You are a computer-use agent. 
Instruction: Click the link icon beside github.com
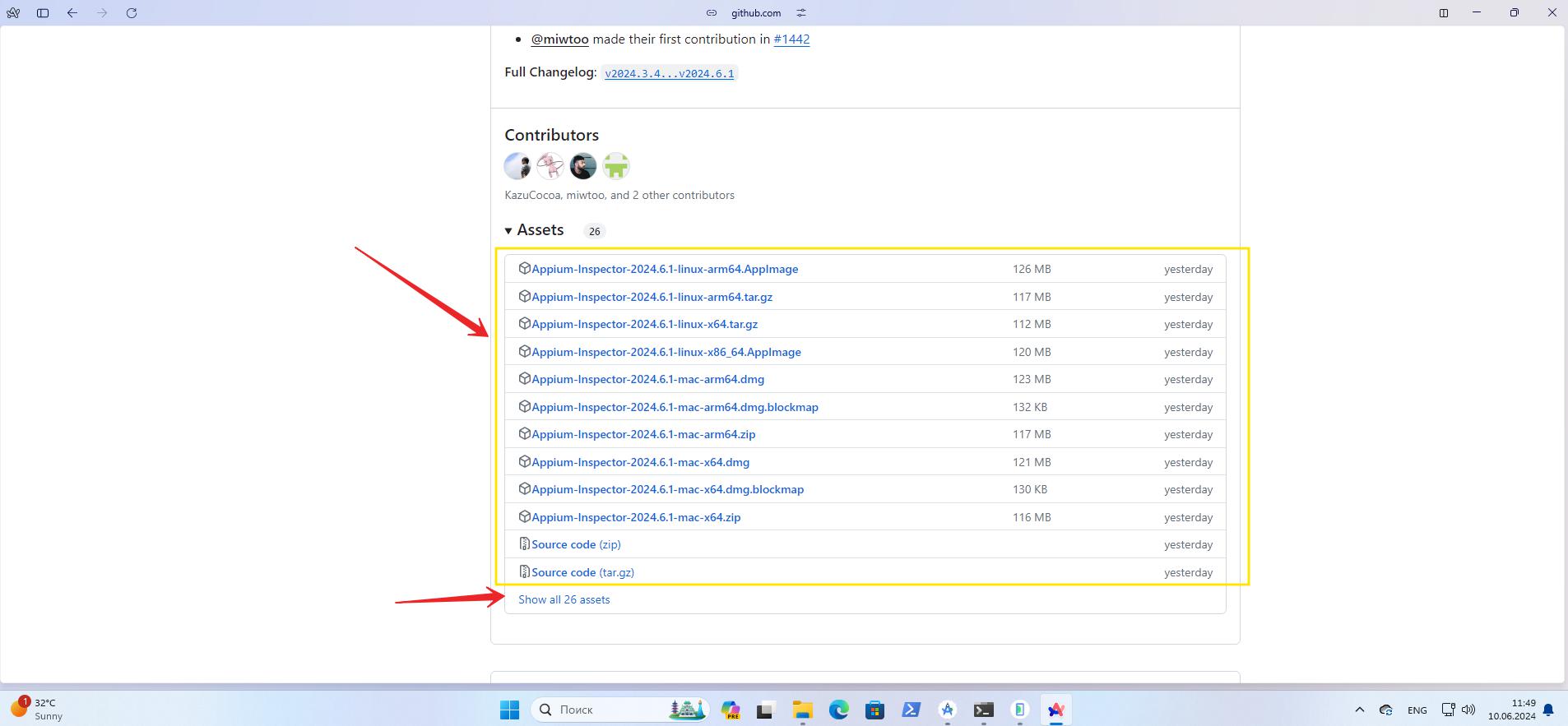tap(712, 13)
